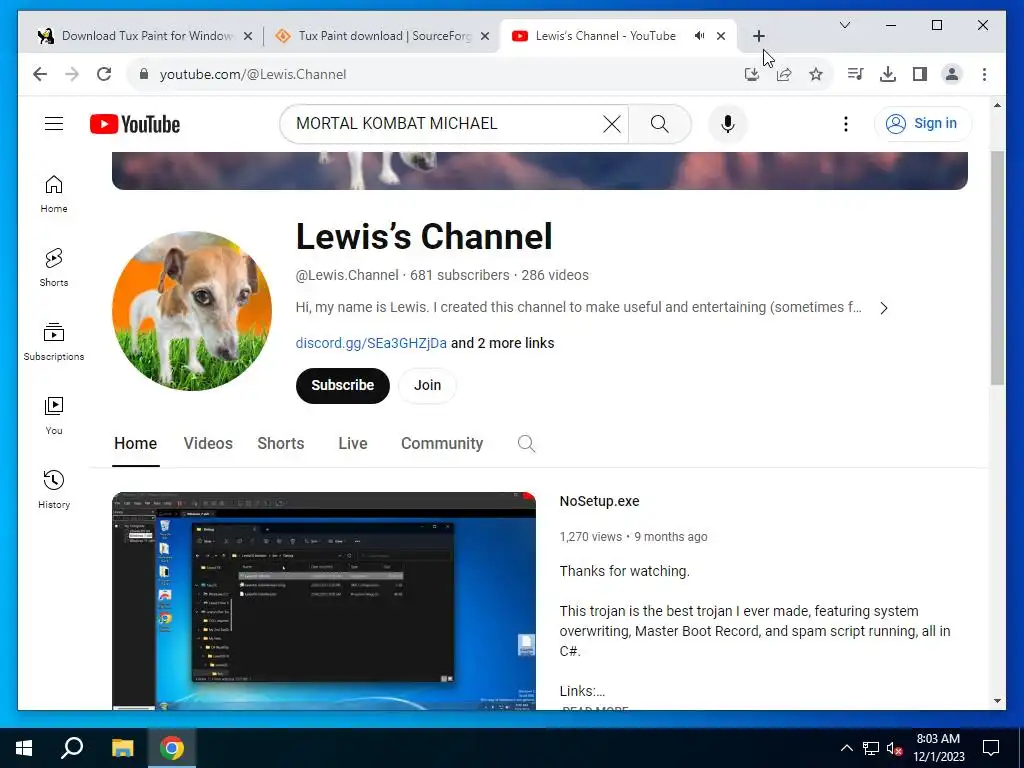Open YouTube settings three-dot menu

(846, 124)
